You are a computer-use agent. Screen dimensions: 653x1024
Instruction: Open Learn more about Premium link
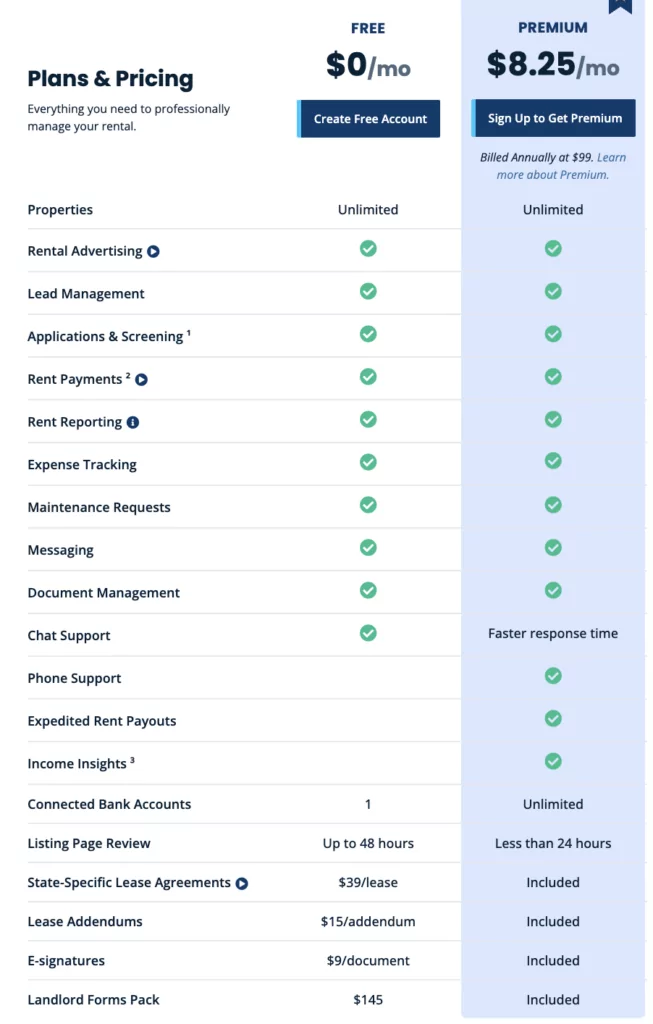552,166
